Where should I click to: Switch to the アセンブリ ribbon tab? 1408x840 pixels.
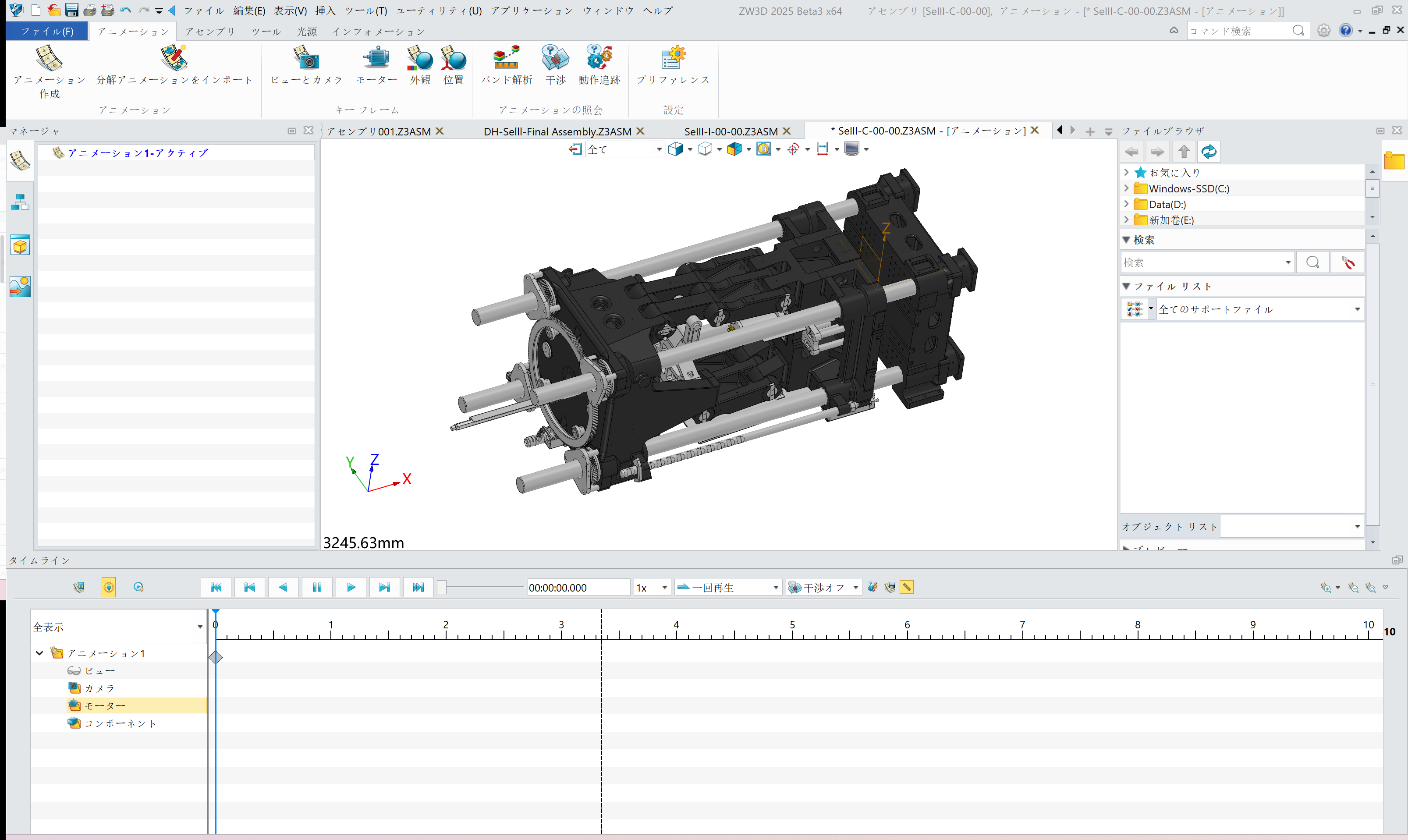point(210,32)
